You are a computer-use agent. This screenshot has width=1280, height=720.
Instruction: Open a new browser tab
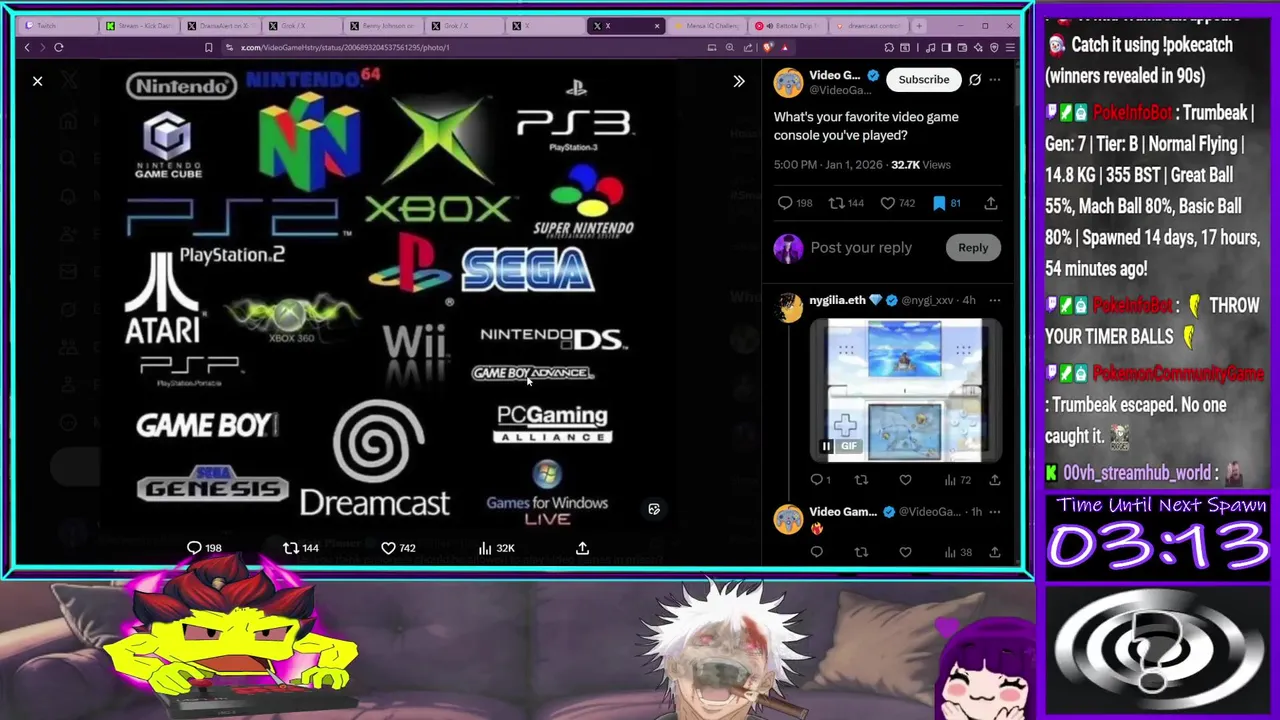[x=920, y=26]
